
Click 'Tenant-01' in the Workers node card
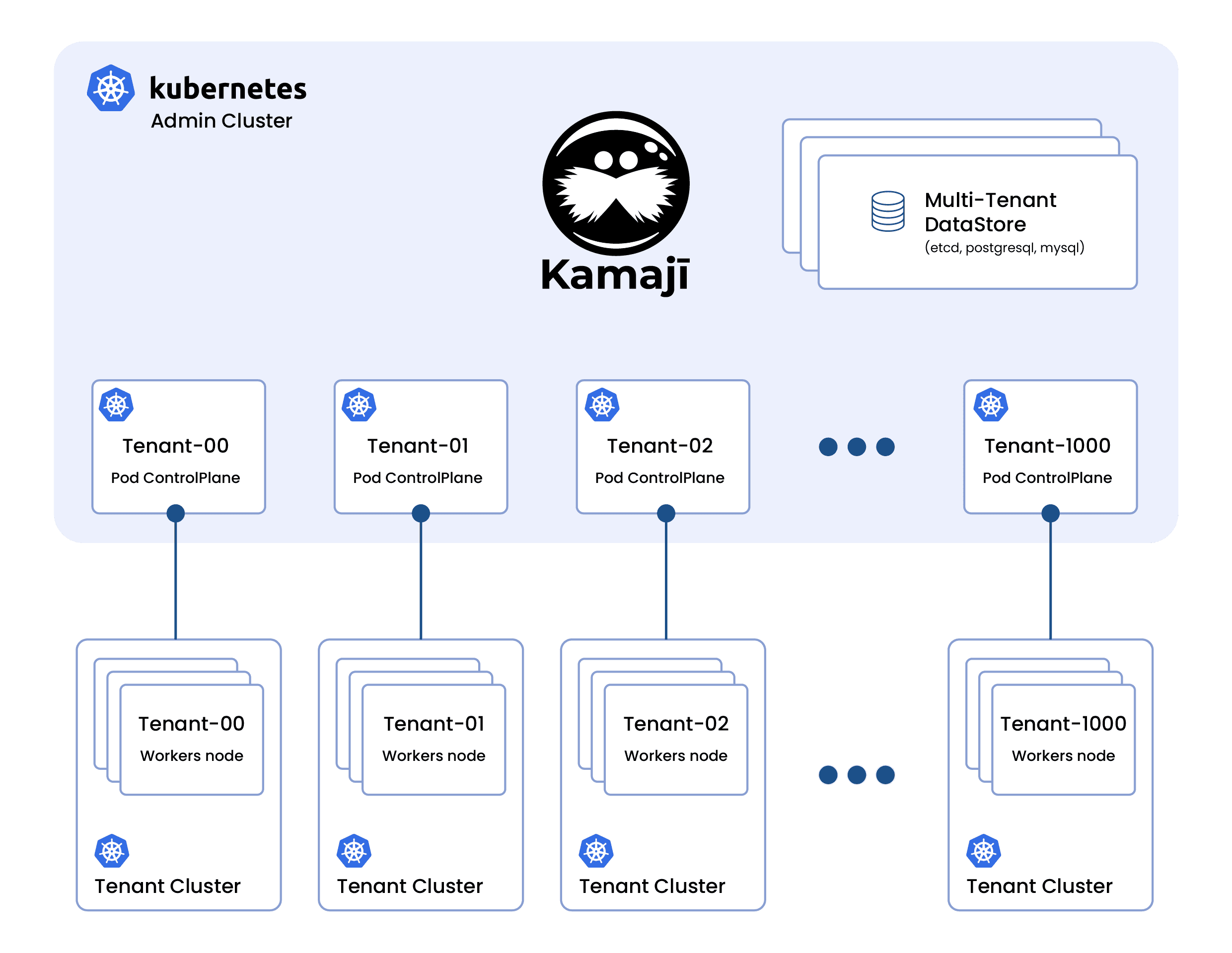(x=435, y=724)
